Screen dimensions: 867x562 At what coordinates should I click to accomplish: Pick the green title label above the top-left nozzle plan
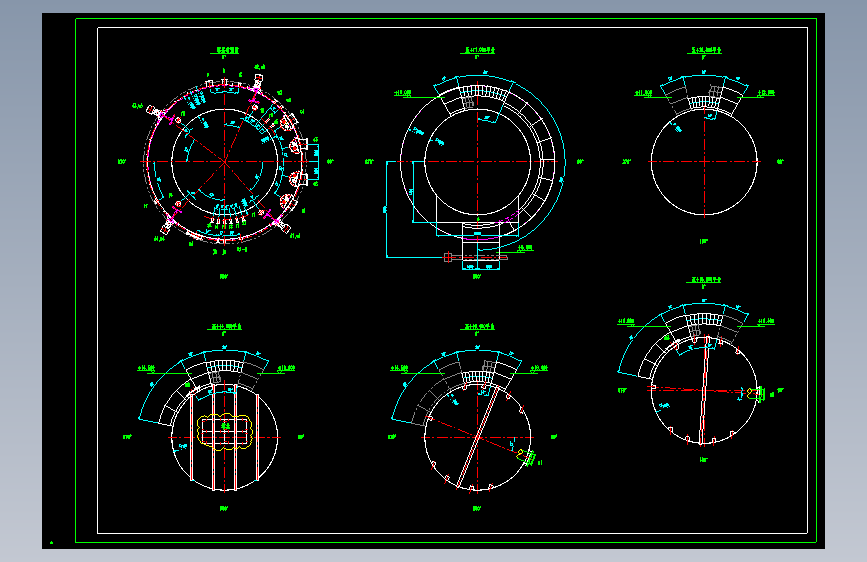pos(224,50)
